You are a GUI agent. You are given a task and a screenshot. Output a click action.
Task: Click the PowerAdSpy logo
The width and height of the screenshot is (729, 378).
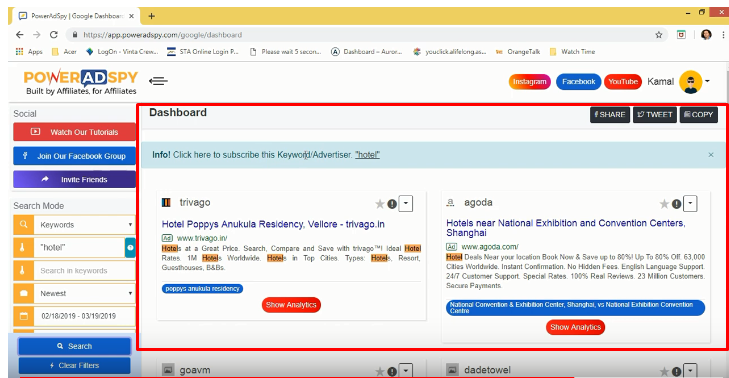pos(81,82)
